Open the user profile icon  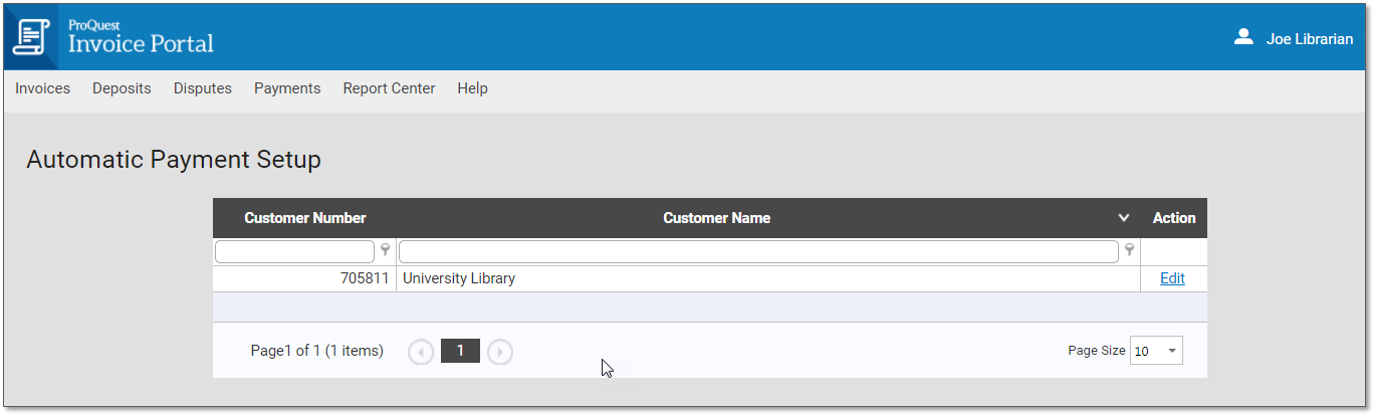1243,38
